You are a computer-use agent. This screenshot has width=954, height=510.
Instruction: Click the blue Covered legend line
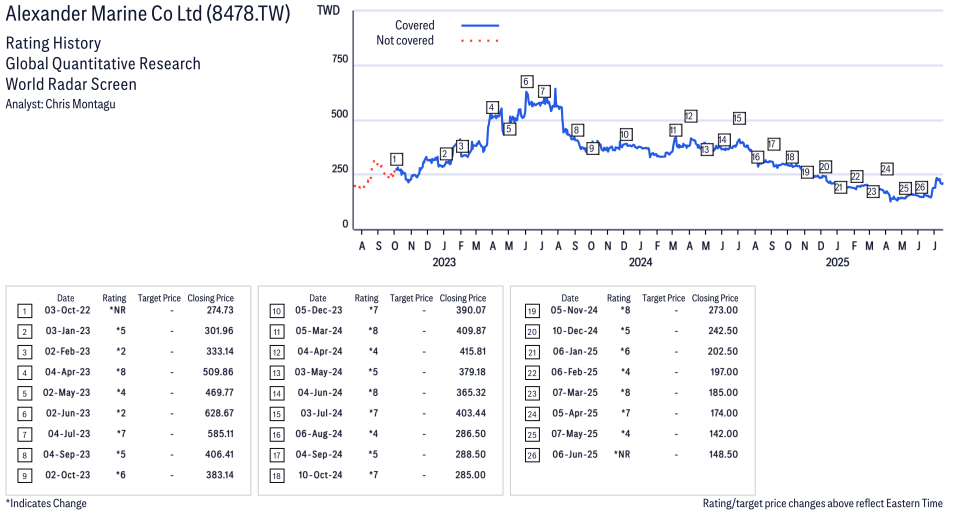(480, 26)
